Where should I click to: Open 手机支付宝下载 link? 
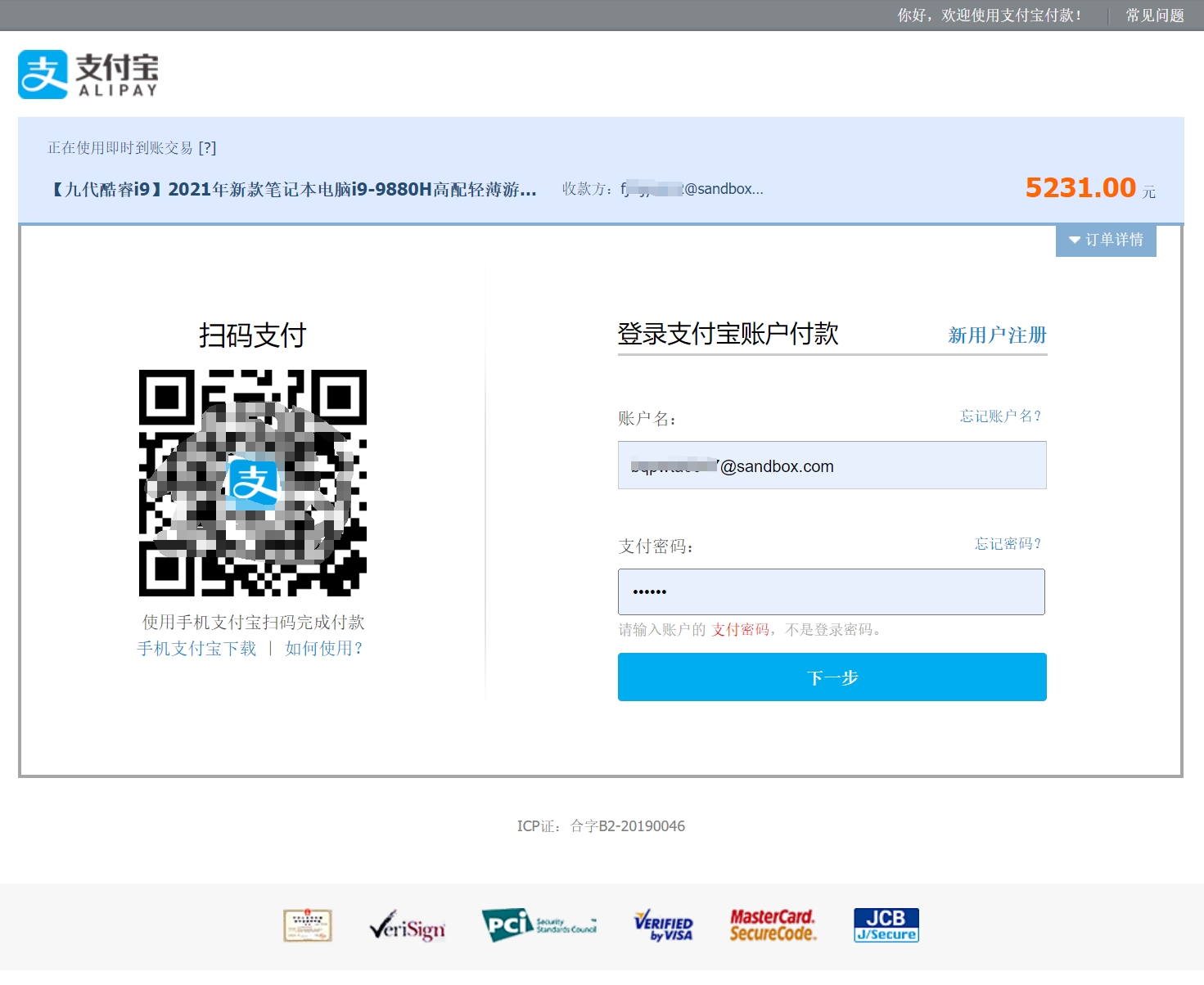pos(196,649)
